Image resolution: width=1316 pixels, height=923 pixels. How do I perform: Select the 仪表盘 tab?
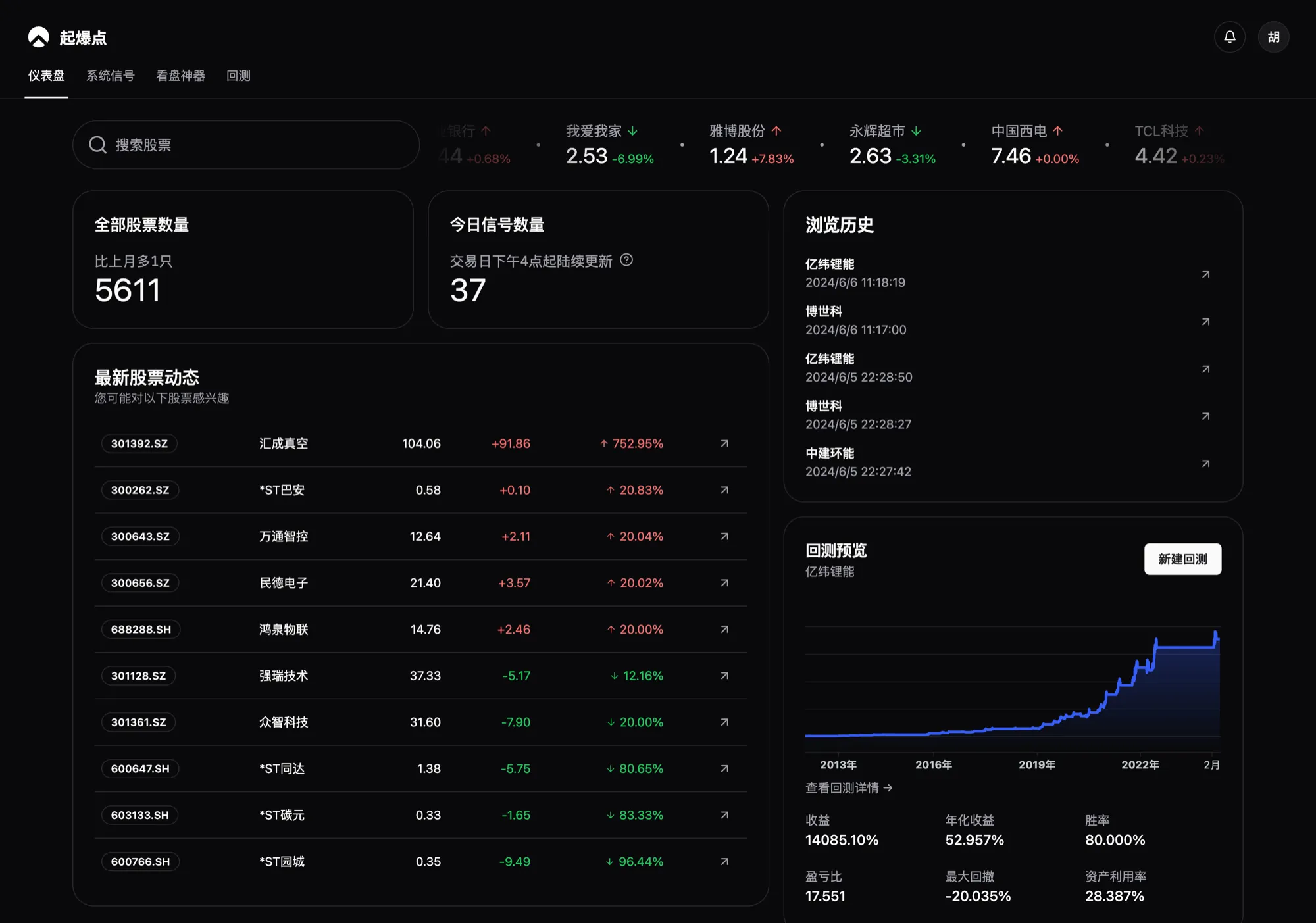click(x=46, y=76)
